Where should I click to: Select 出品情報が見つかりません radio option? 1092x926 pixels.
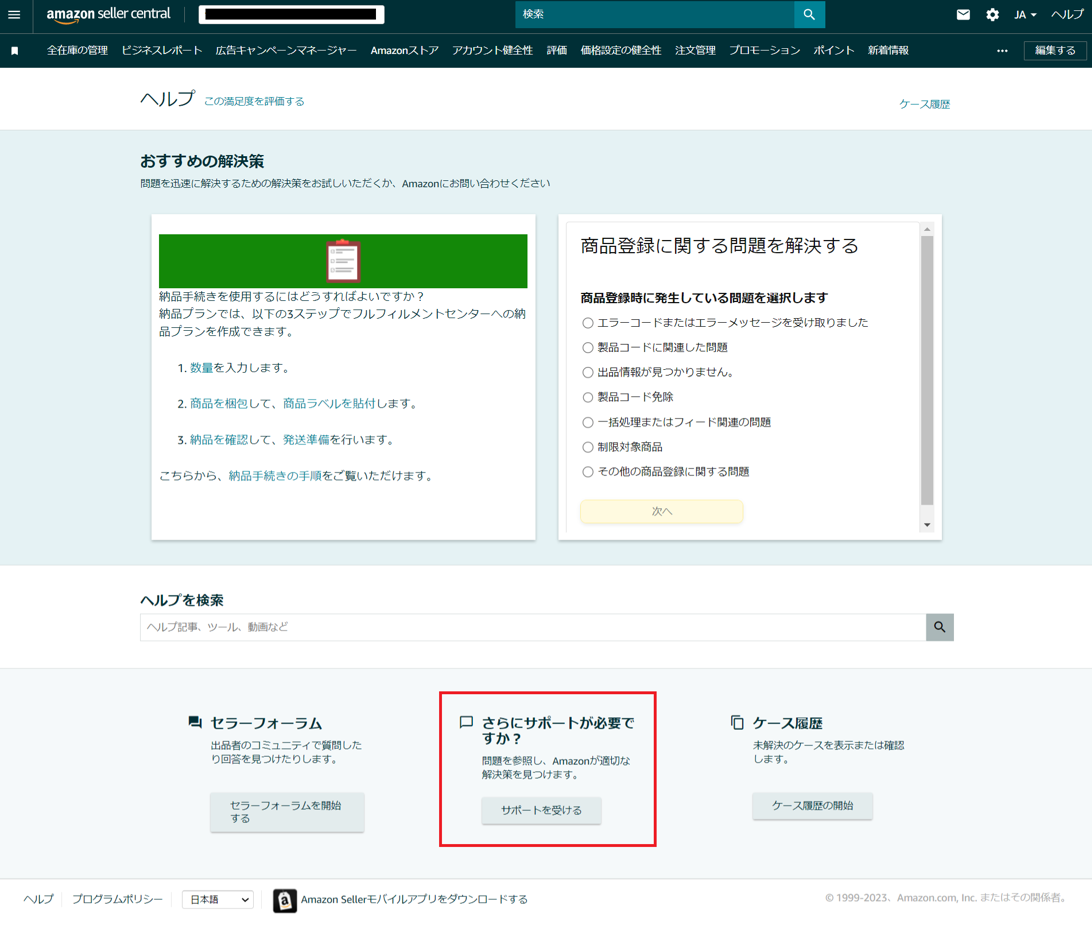(588, 372)
